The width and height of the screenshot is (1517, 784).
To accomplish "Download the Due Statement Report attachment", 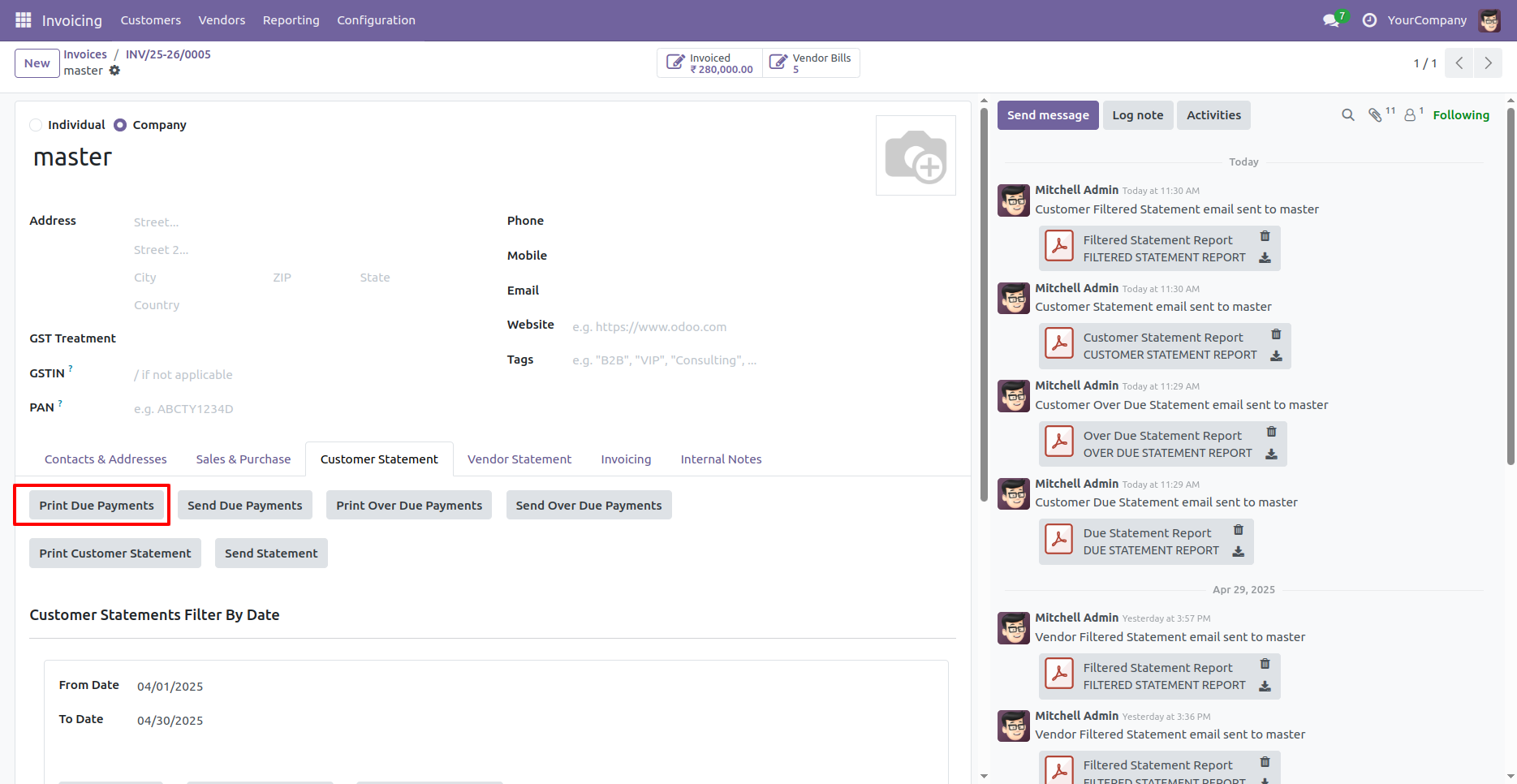I will pyautogui.click(x=1238, y=551).
